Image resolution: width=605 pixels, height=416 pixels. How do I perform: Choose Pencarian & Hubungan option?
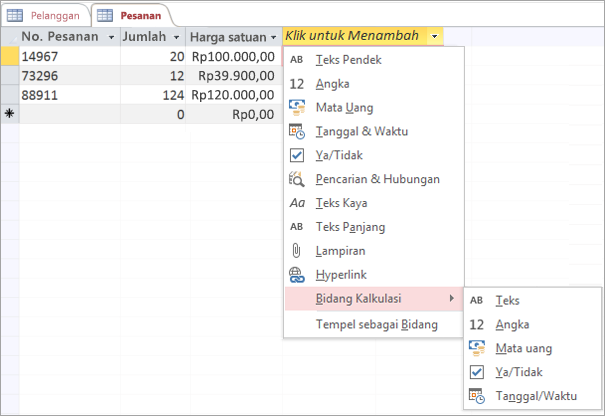[x=373, y=179]
